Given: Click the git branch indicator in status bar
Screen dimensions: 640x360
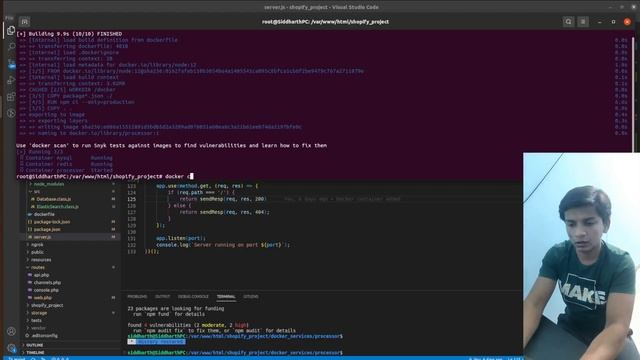Looking at the screenshot, I should (17, 358).
